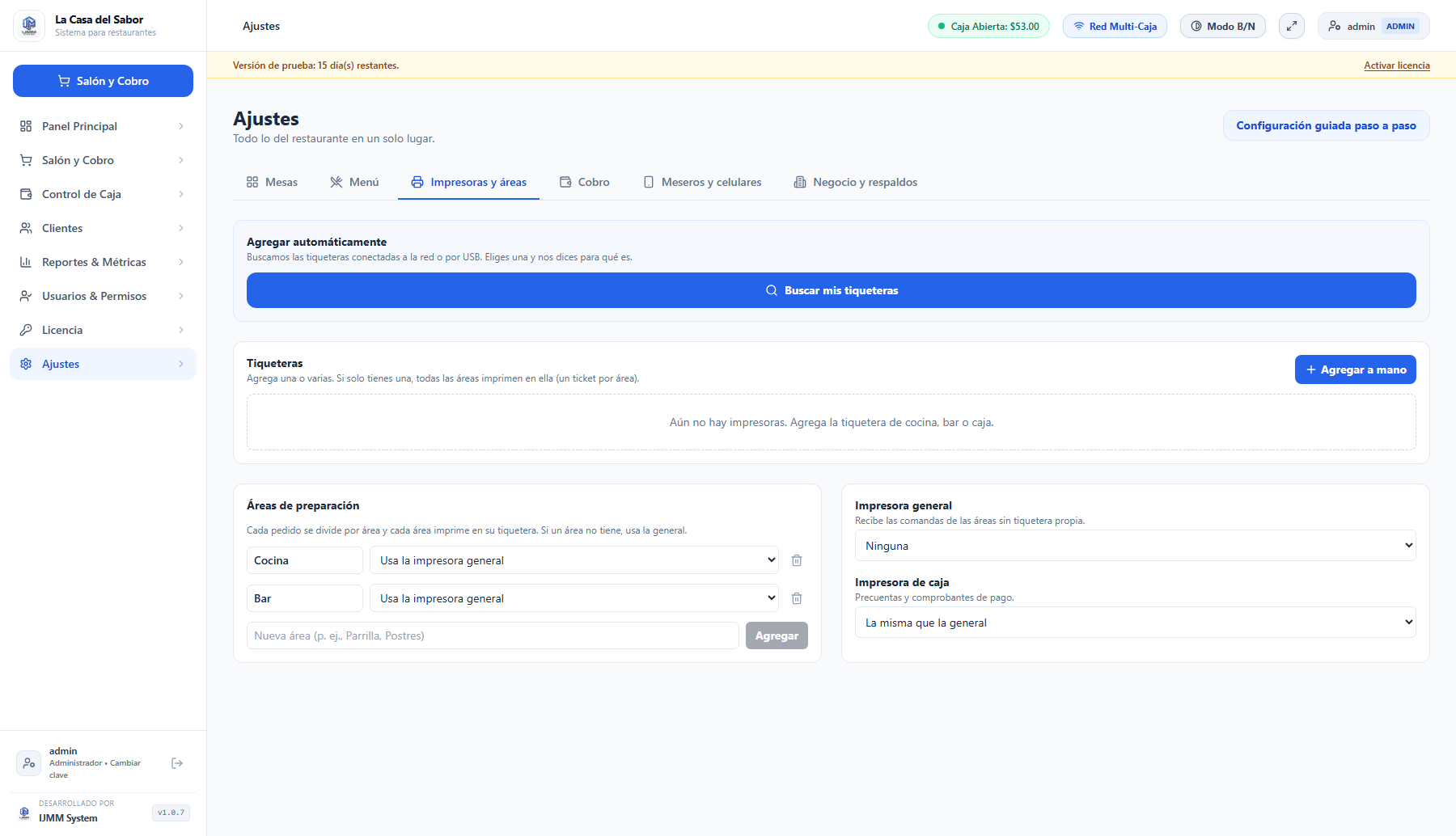1456x836 pixels.
Task: Click the Red Multi-Caja status button
Action: (x=1115, y=26)
